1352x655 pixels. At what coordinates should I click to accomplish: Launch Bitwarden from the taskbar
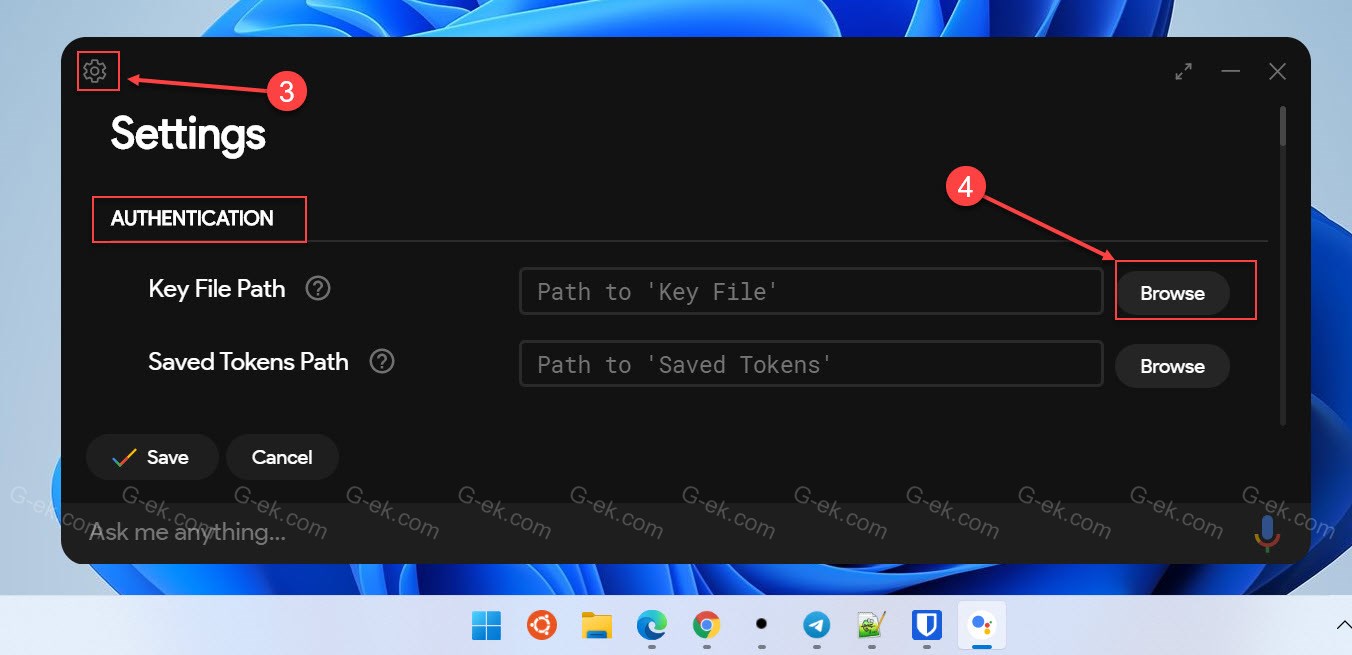tap(927, 626)
